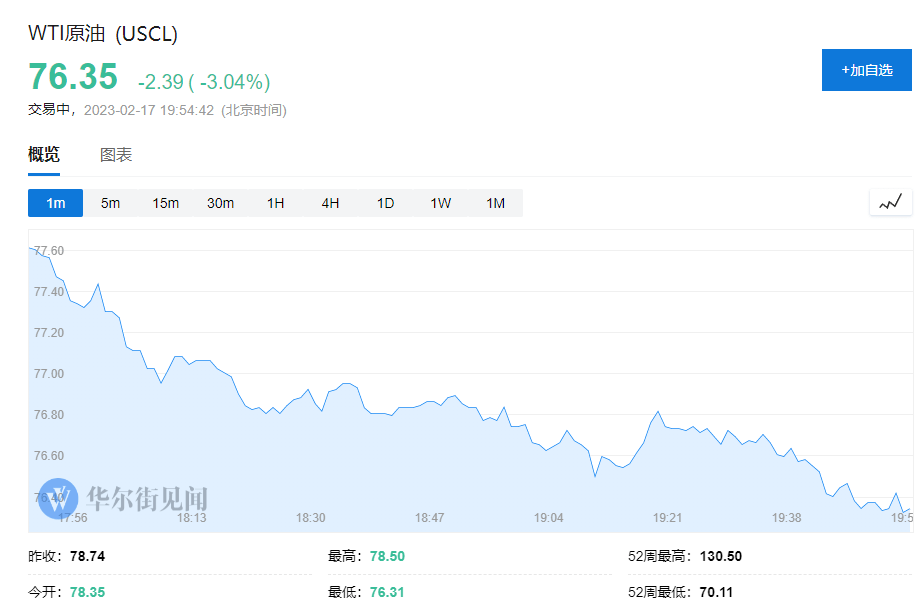Switch to the 图表 chart tab
The width and height of the screenshot is (920, 609).
pos(116,155)
